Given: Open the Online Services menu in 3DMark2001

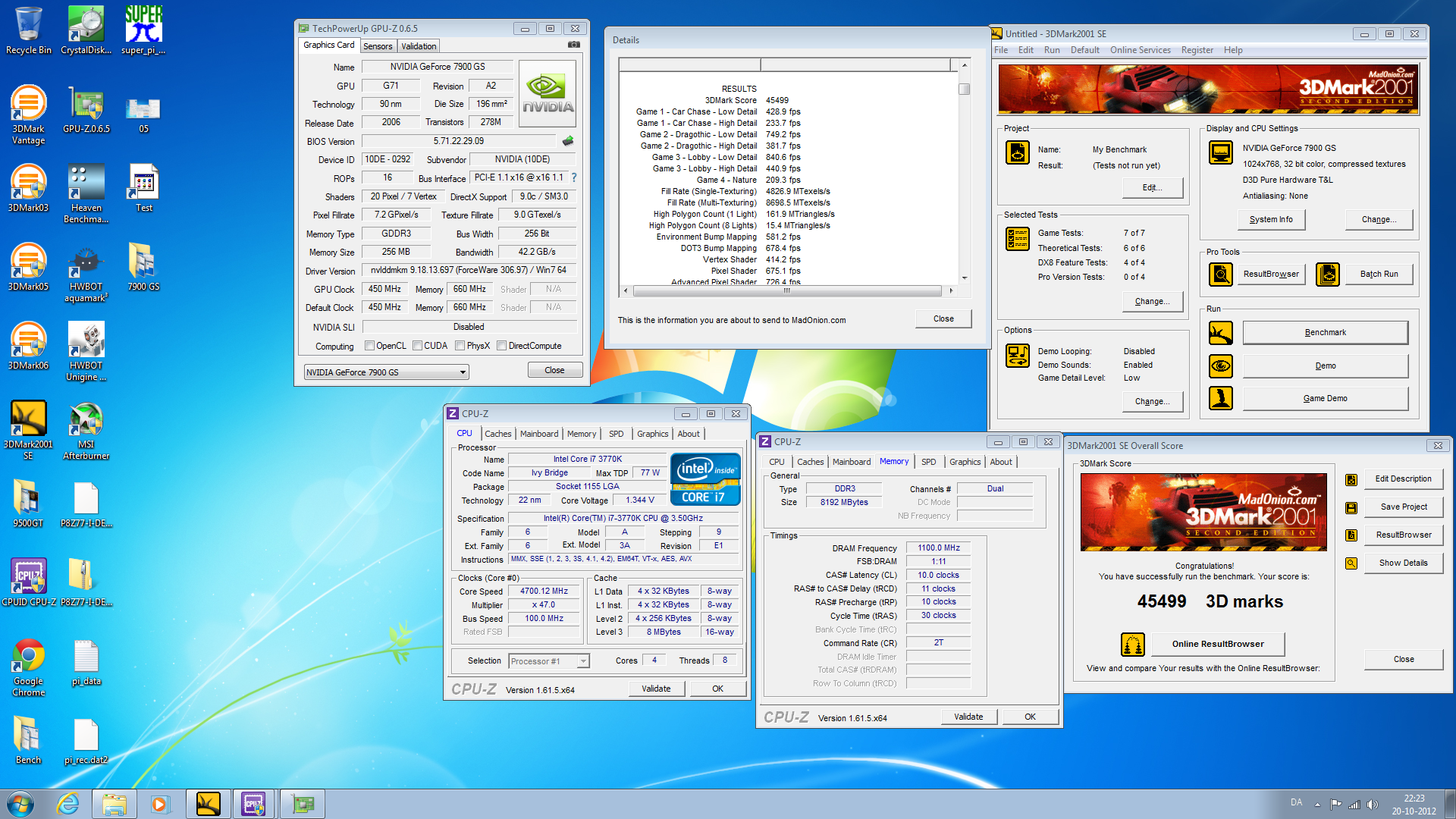Looking at the screenshot, I should coord(1141,50).
